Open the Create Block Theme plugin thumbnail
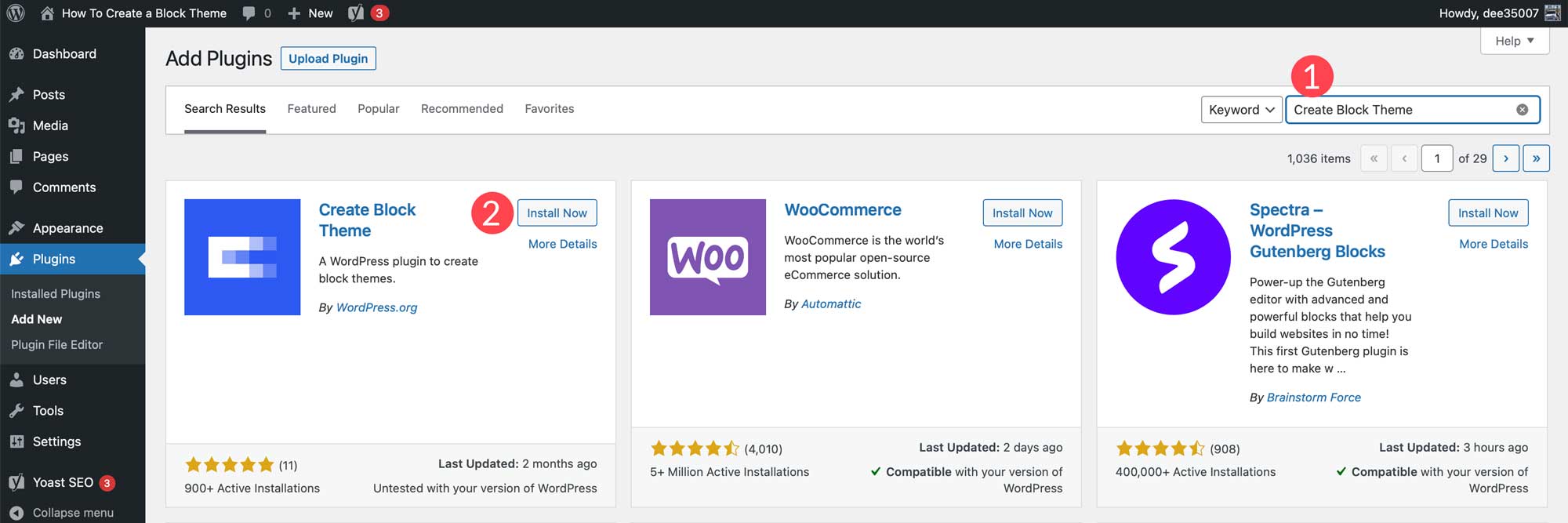Image resolution: width=1568 pixels, height=523 pixels. click(242, 257)
